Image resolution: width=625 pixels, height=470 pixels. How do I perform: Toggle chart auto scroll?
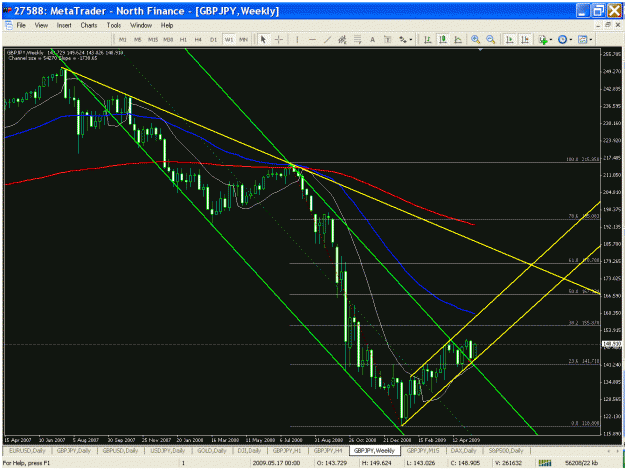coord(509,39)
